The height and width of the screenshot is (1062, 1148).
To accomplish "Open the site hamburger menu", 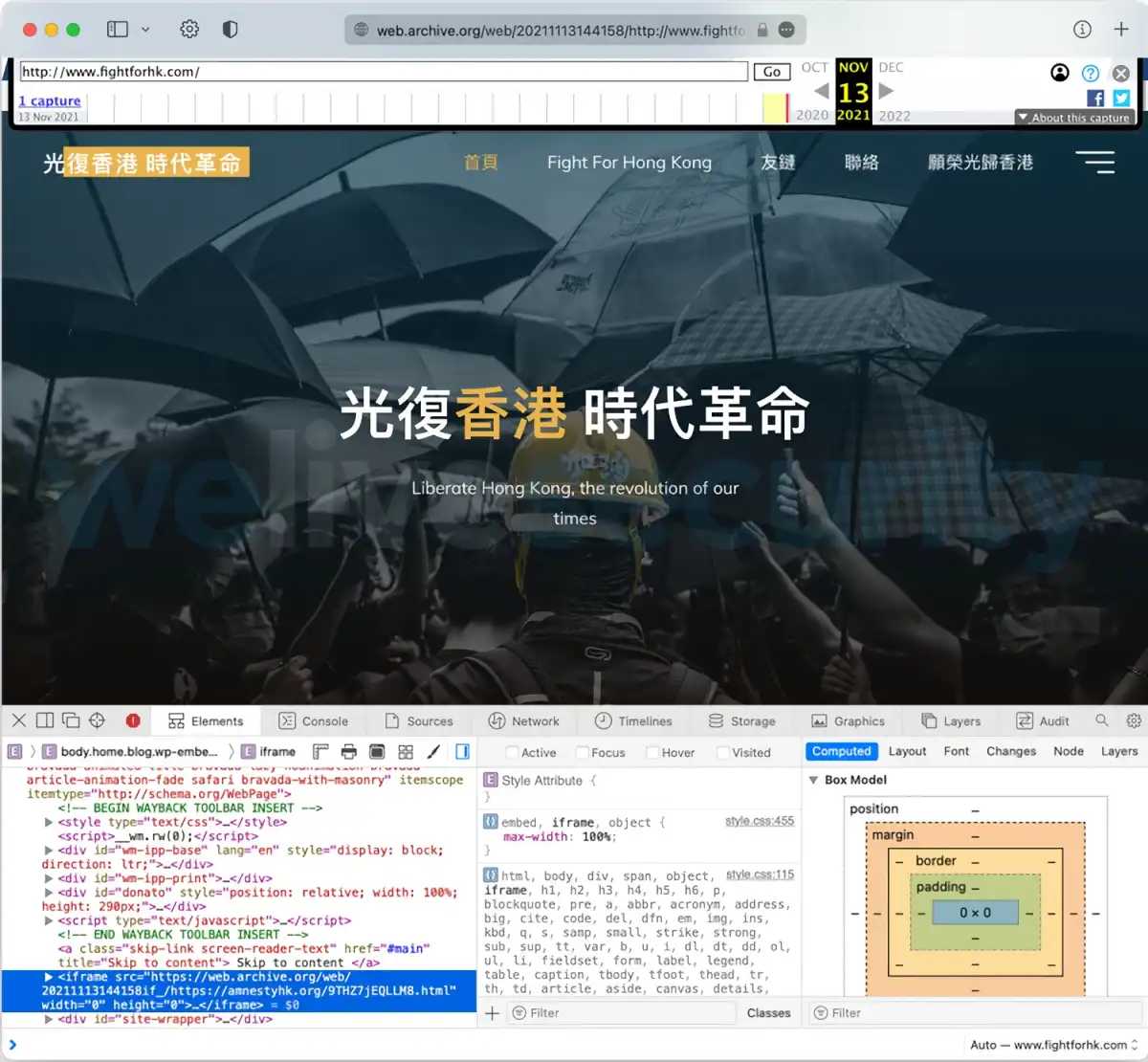I will pos(1095,162).
